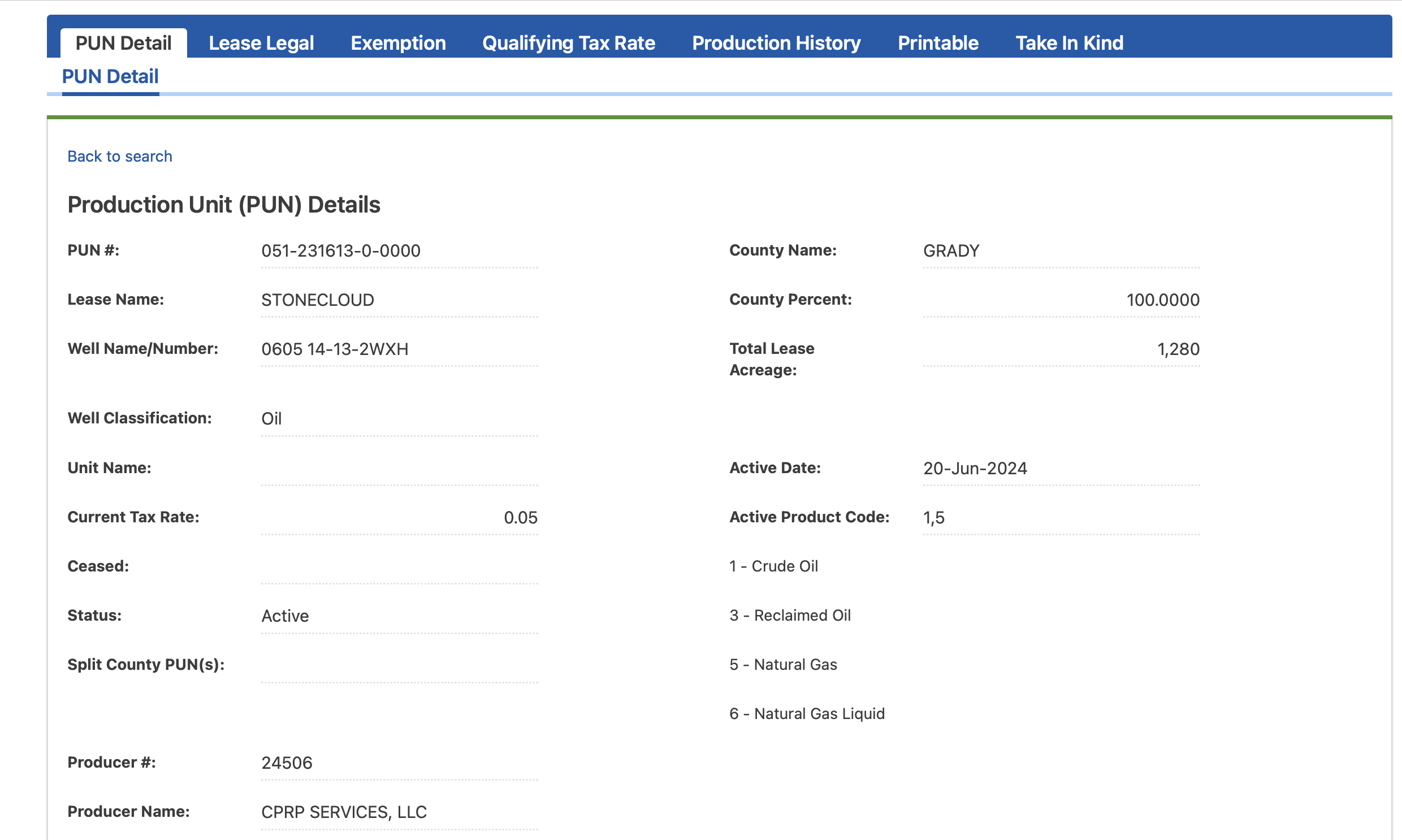Click the Ceased label
Viewport: 1402px width, 840px height.
click(98, 566)
